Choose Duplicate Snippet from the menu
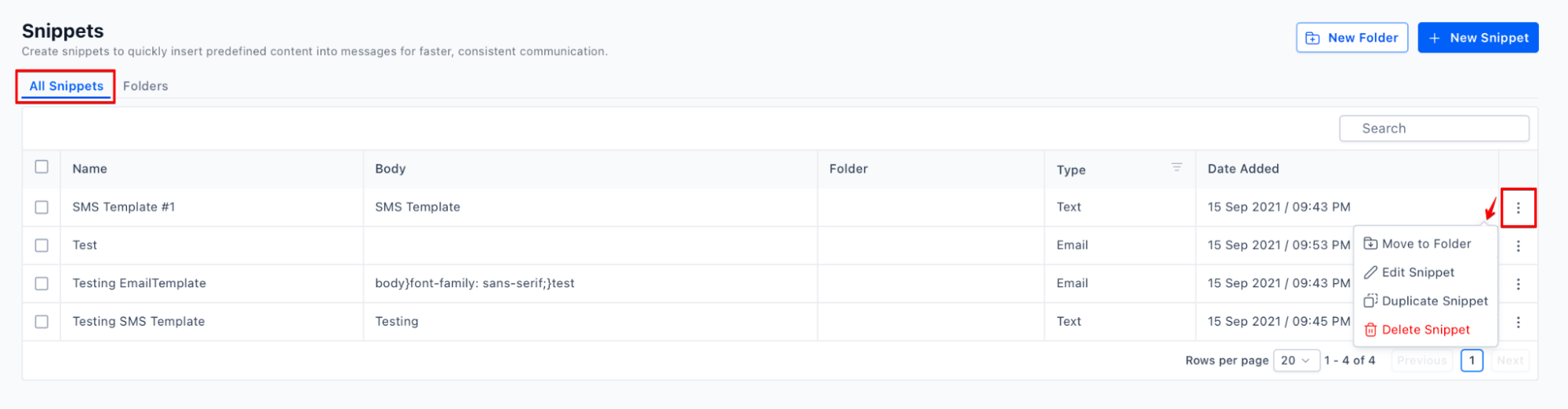Viewport: 1568px width, 409px height. [x=1434, y=301]
